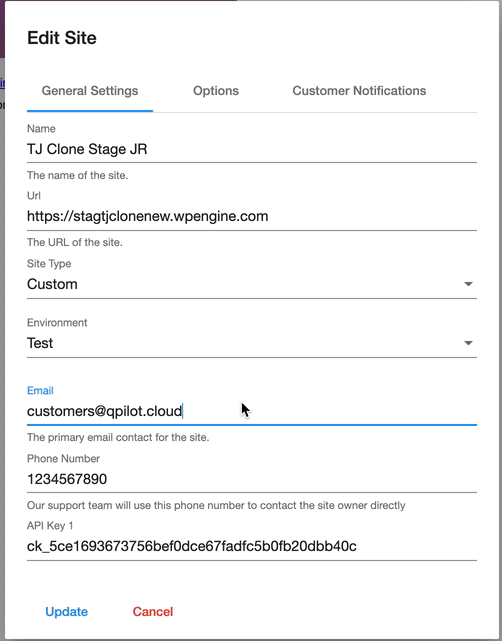Expand the Site Type dropdown arrow
This screenshot has width=502, height=641.
468,284
